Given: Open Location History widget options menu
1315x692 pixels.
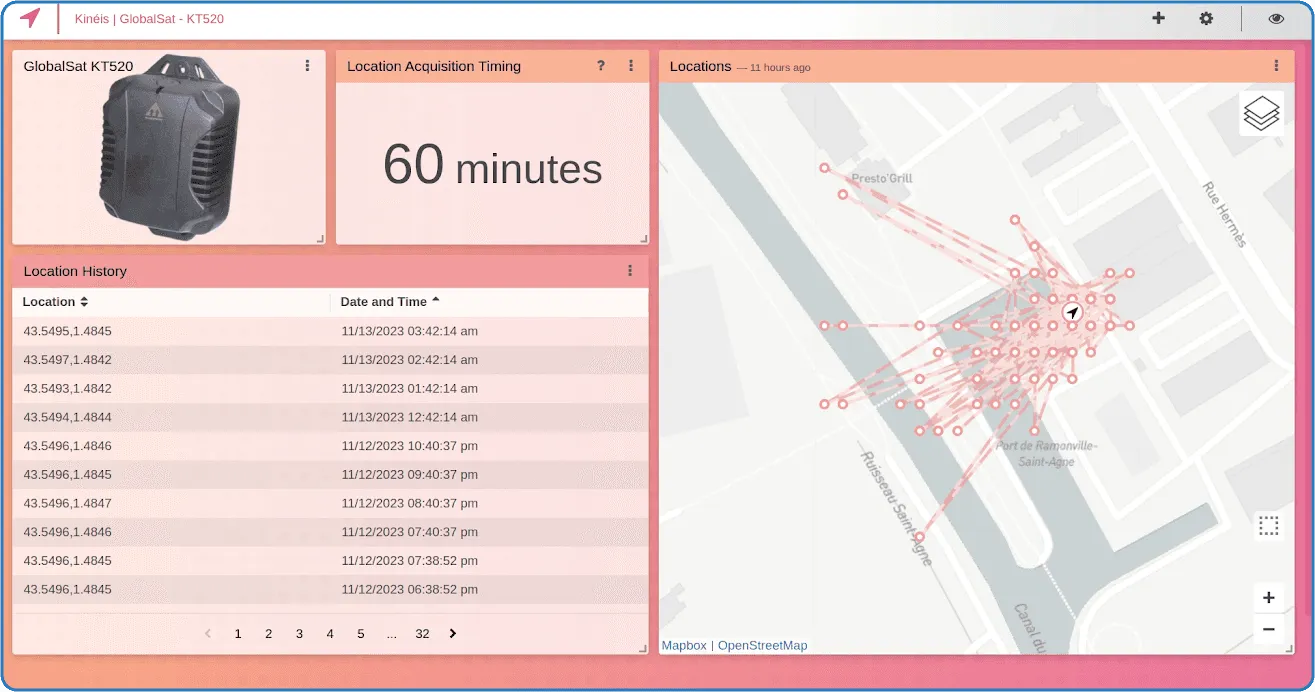Looking at the screenshot, I should coord(630,271).
